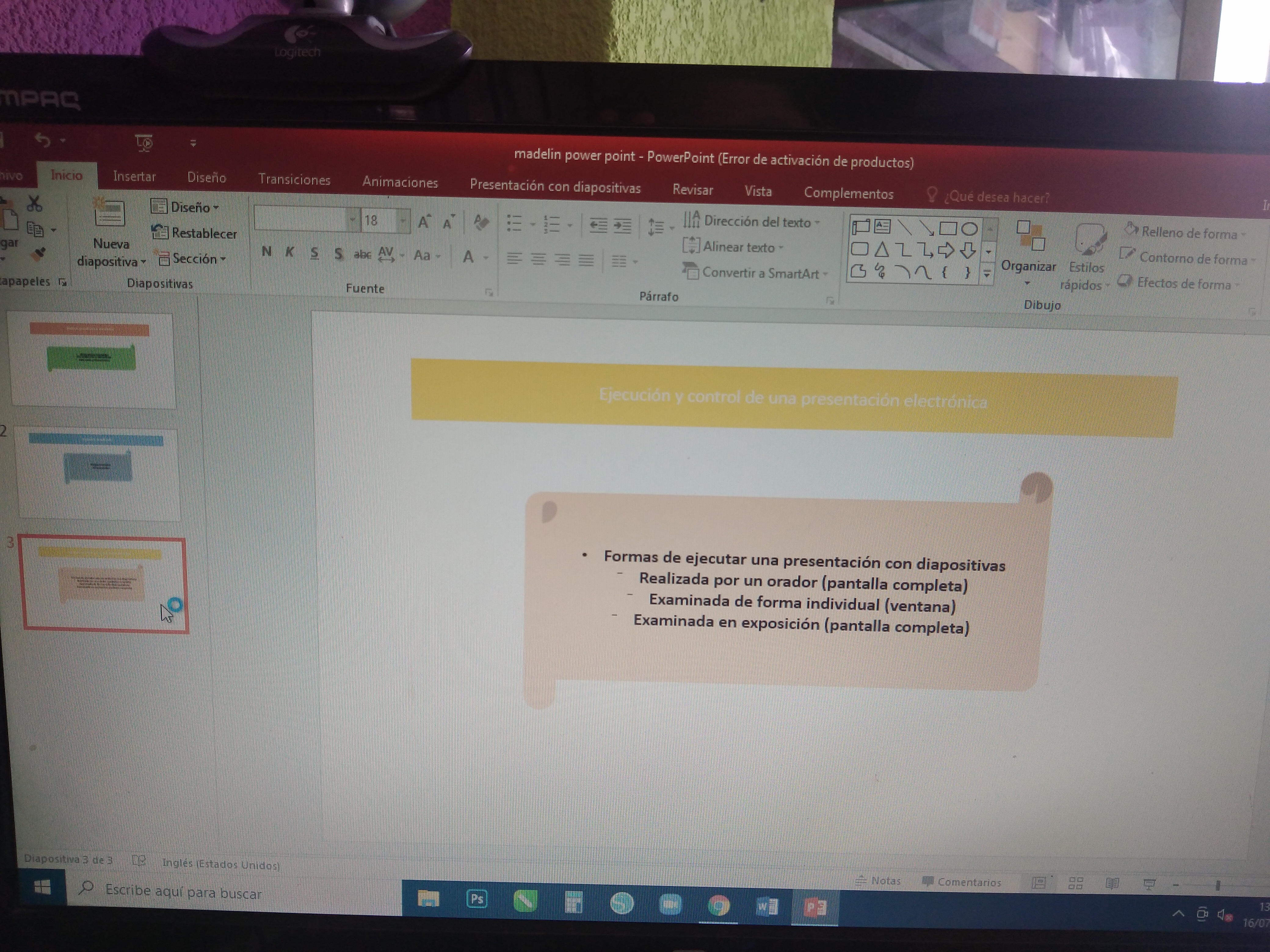Switch to the Revisar tab
1270x952 pixels.
pos(693,190)
